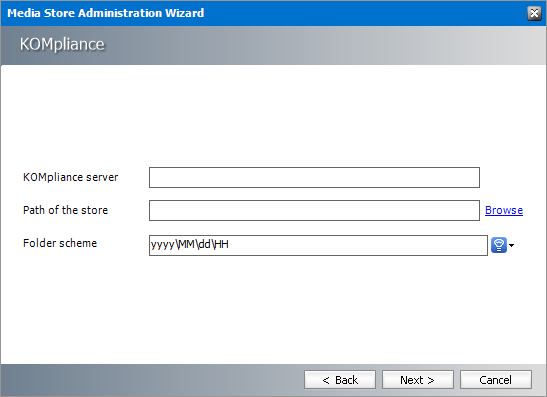Click the empty field right of 'KOMpliance server'
This screenshot has width=547, height=397.
(314, 177)
